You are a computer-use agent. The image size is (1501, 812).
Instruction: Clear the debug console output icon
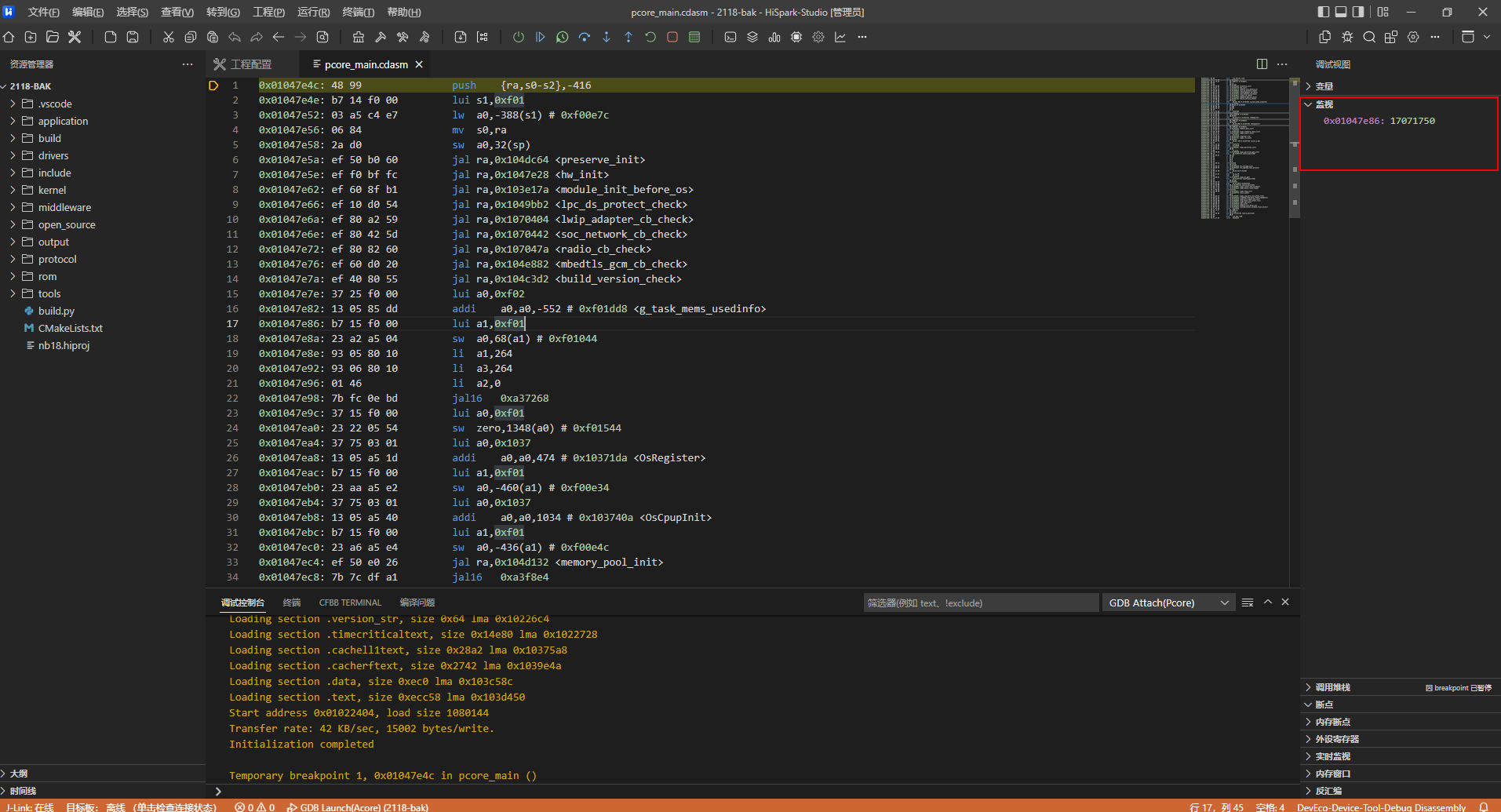1248,603
